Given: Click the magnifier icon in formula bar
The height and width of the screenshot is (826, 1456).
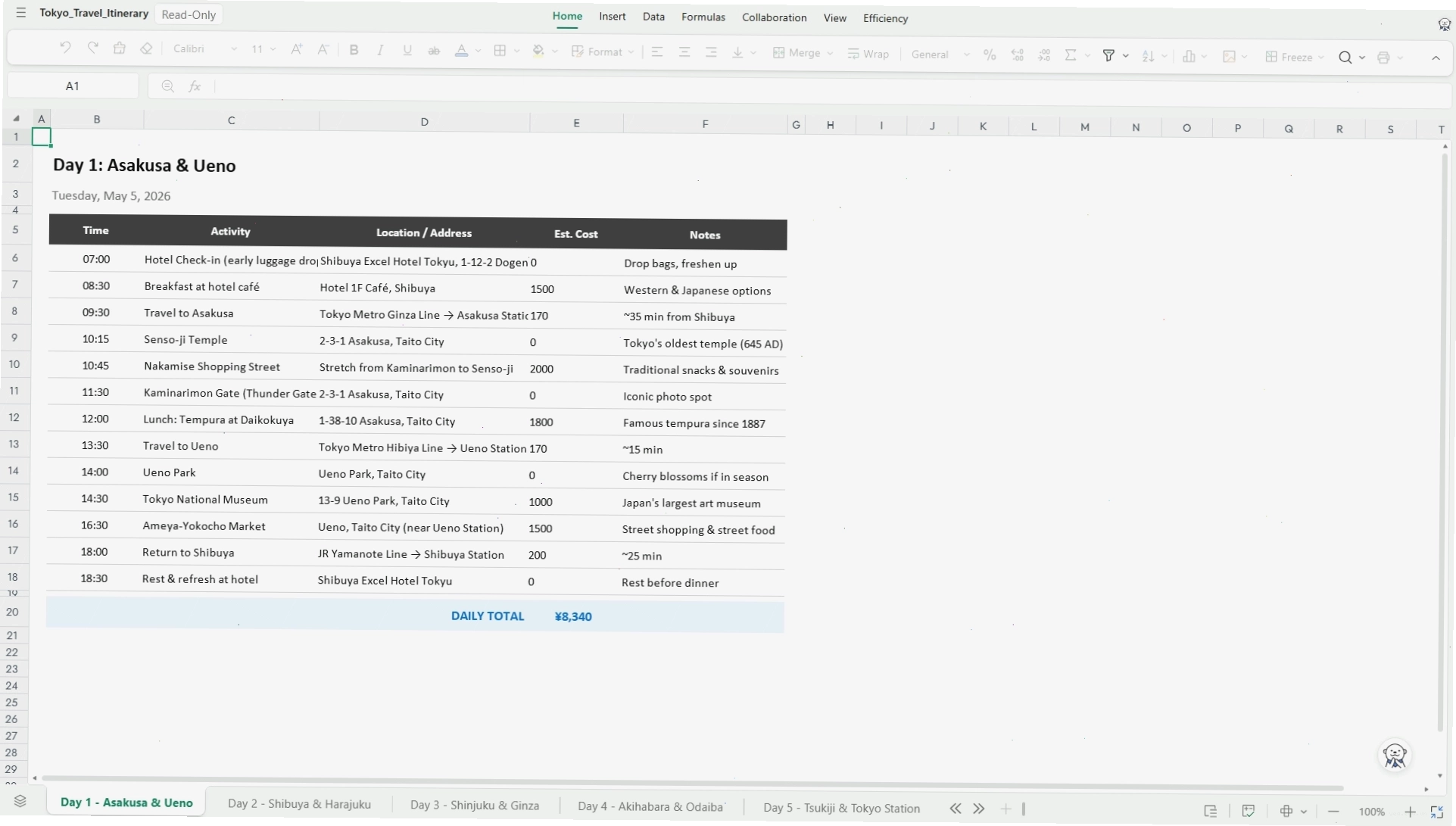Looking at the screenshot, I should 167,86.
